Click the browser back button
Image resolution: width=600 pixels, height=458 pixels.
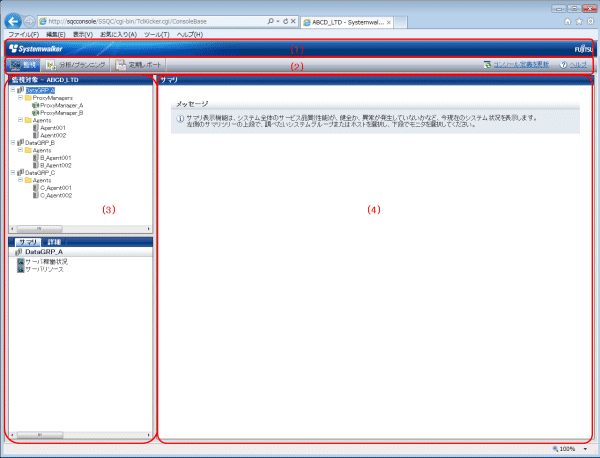click(13, 21)
